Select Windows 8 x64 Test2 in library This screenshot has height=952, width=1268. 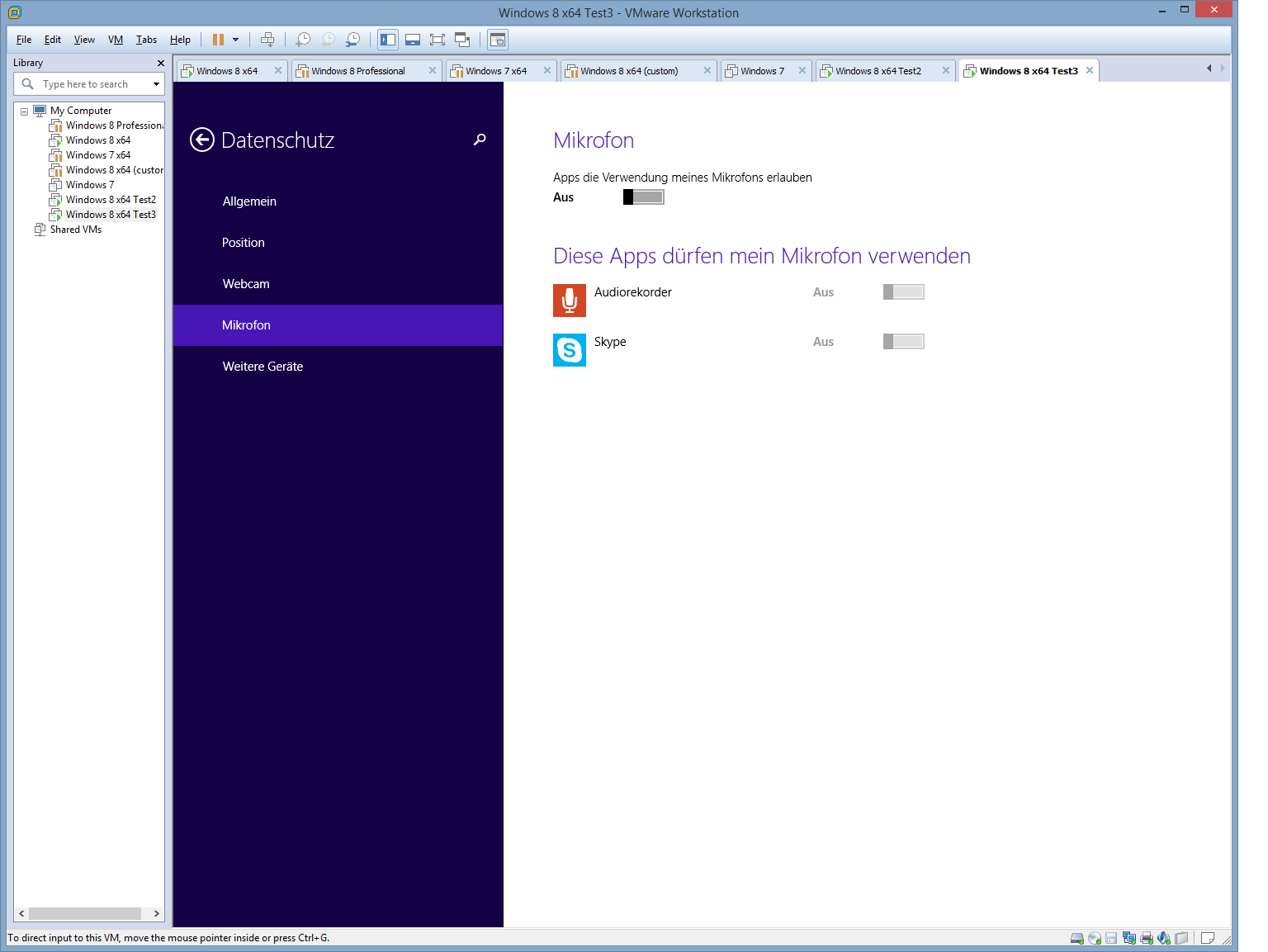click(x=111, y=200)
